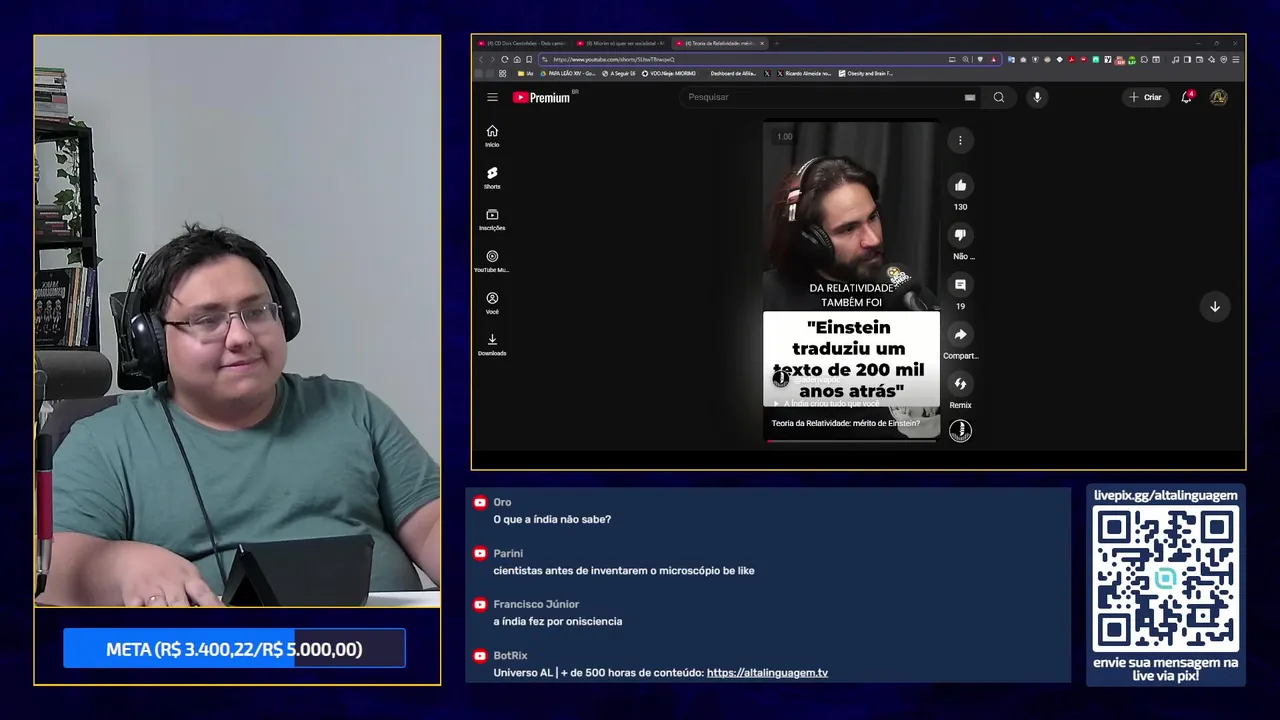Click the Criar create button
Image resolution: width=1280 pixels, height=720 pixels.
pyautogui.click(x=1146, y=97)
